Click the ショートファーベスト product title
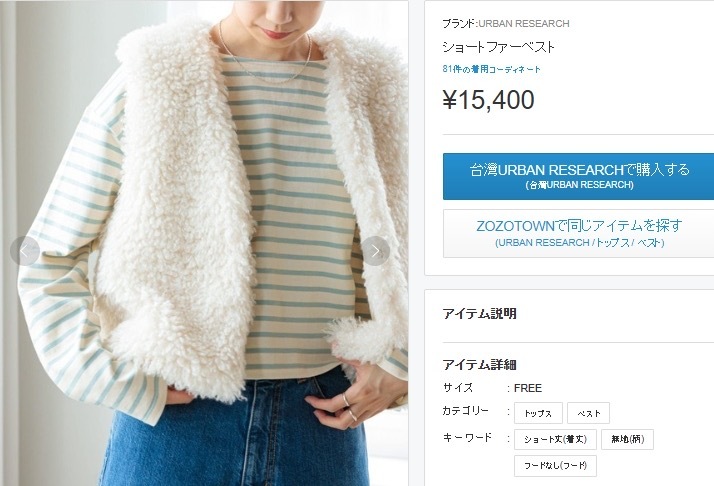714x486 pixels. click(x=499, y=47)
